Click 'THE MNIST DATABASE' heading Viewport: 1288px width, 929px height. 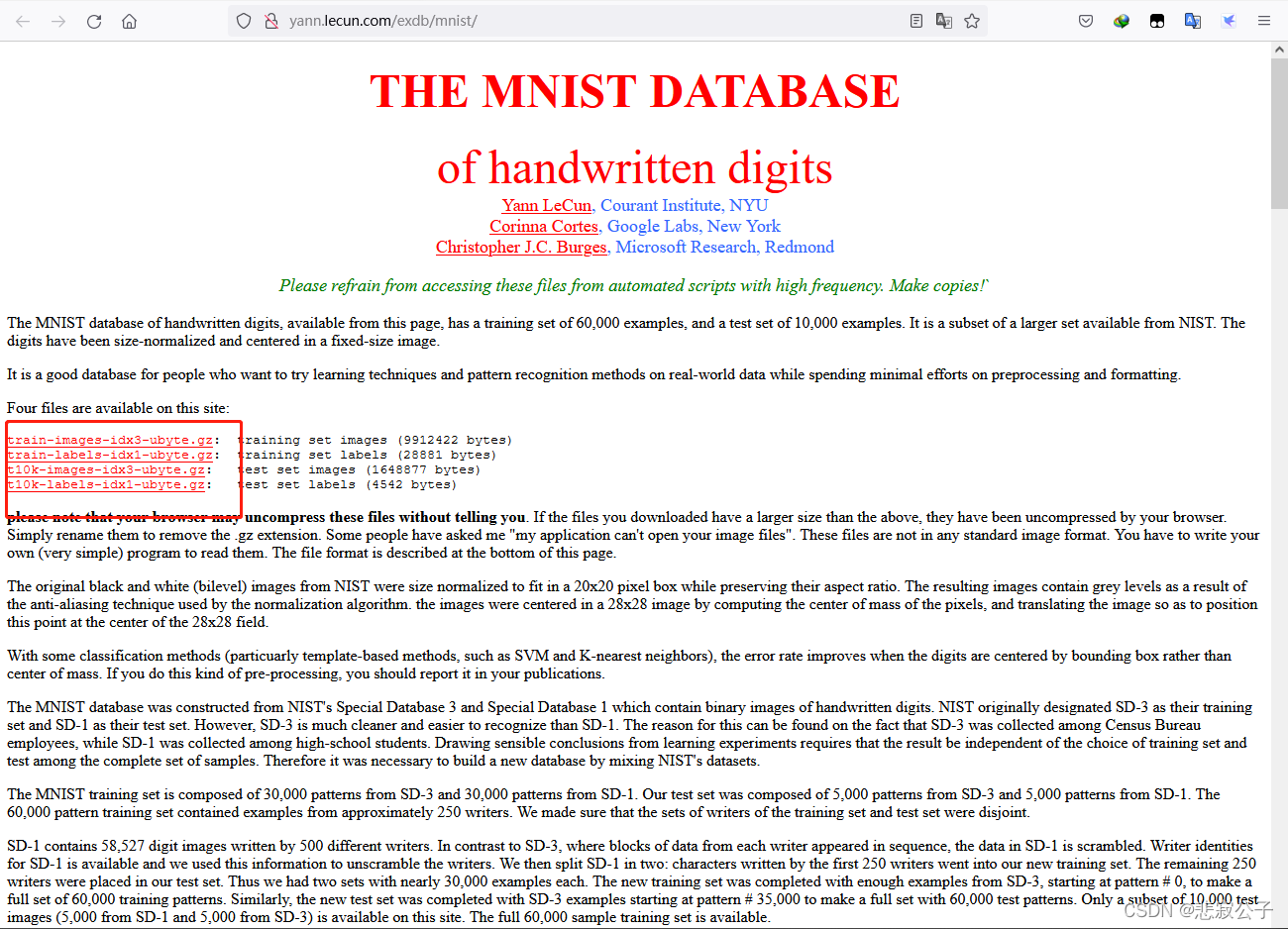click(635, 91)
